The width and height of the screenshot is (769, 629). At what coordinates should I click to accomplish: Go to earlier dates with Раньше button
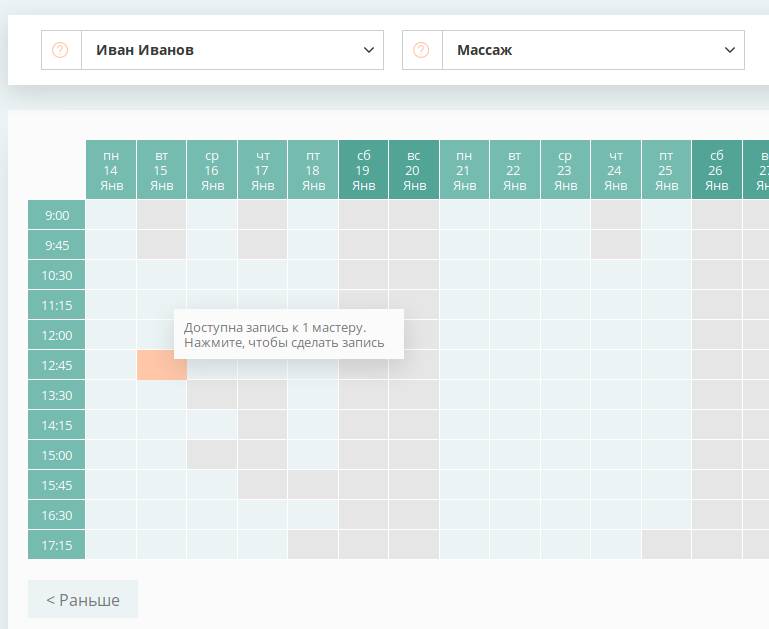tap(83, 600)
